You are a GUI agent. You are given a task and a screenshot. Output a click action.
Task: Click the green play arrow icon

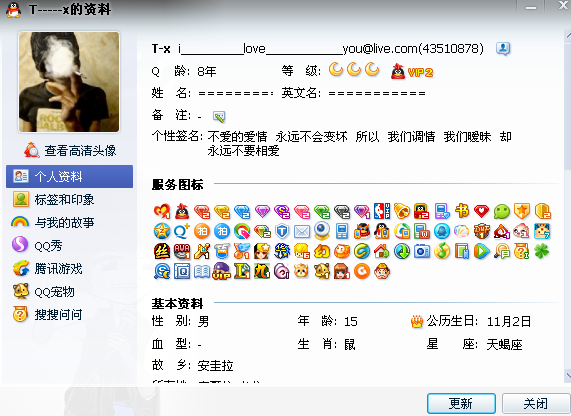point(482,251)
